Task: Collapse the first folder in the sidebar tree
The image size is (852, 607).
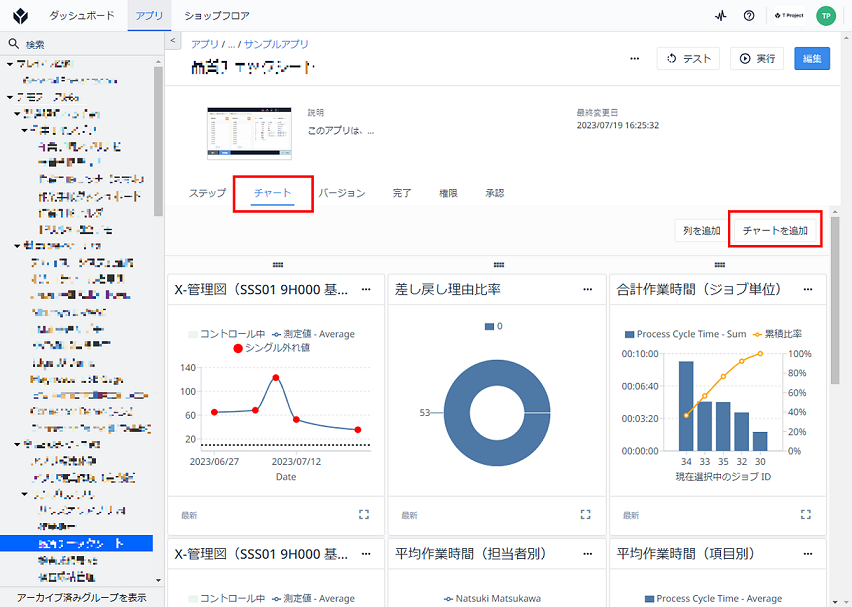Action: tap(10, 64)
